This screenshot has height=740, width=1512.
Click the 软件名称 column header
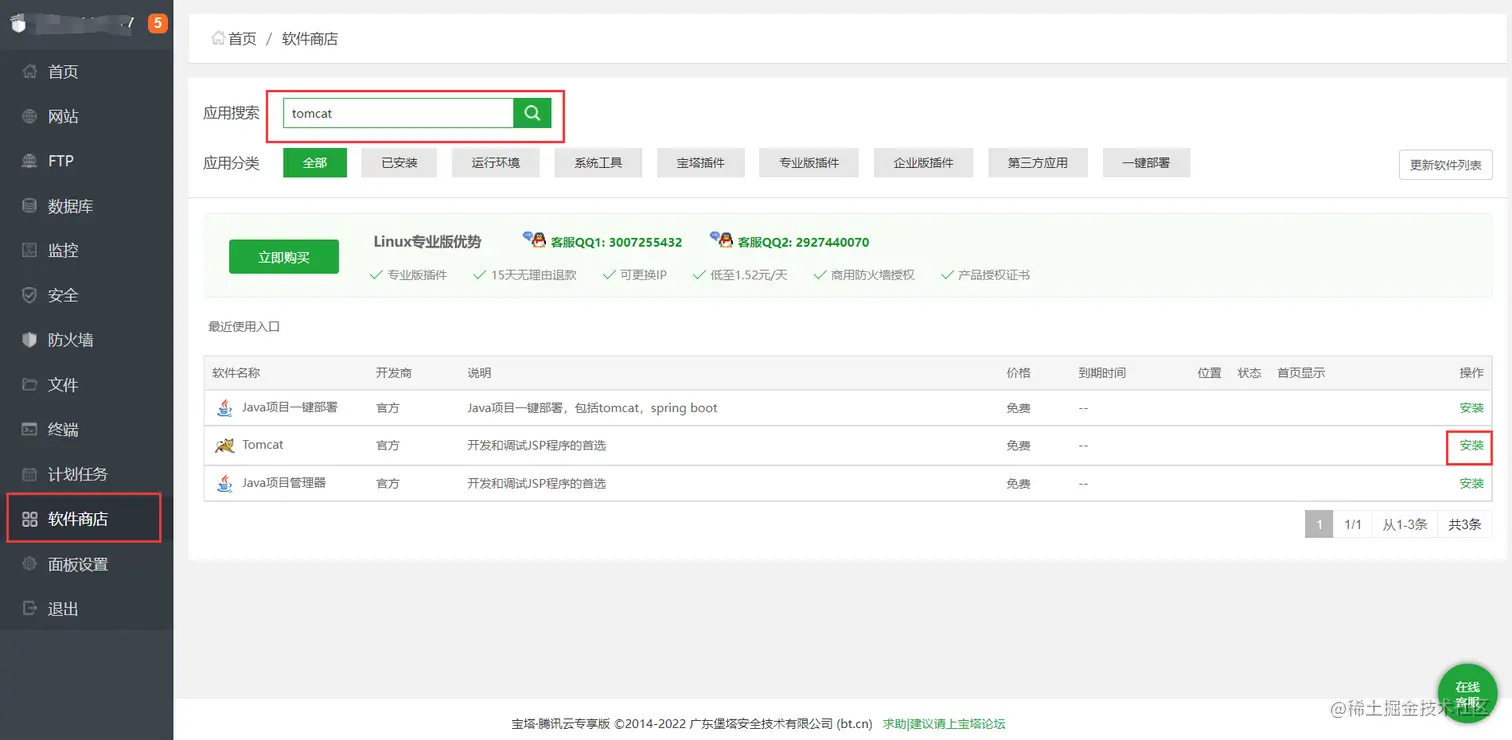point(236,372)
